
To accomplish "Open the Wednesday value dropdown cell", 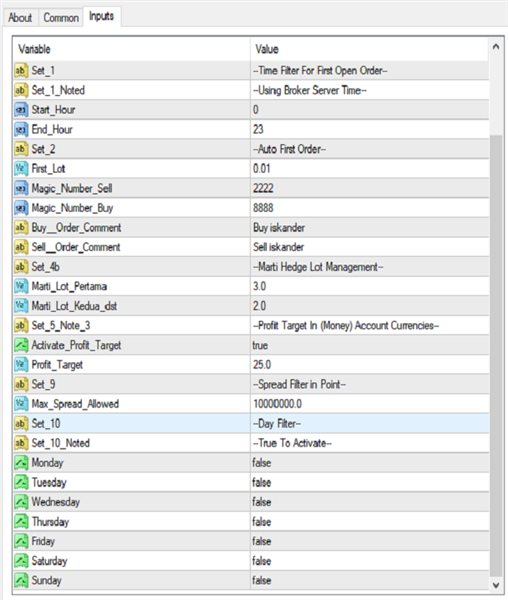I will [370, 502].
